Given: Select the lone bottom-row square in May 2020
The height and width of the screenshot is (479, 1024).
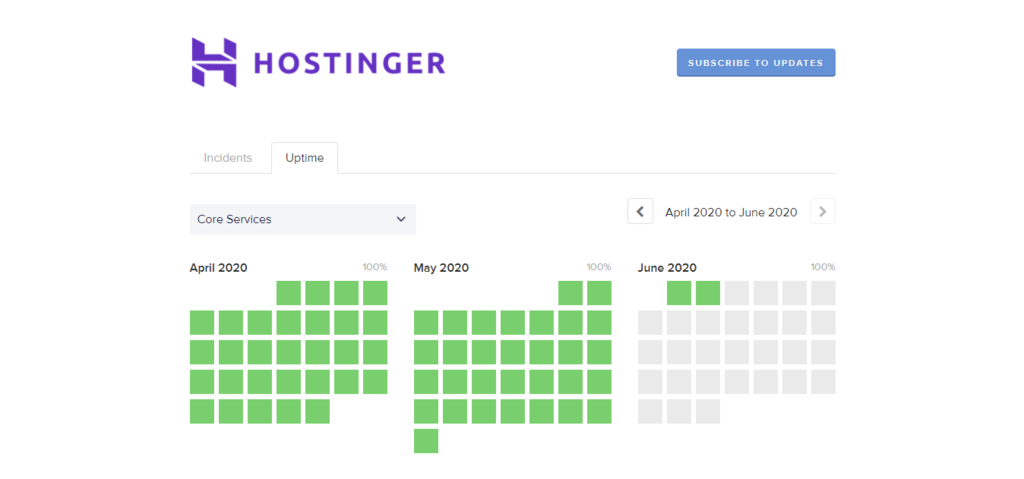Looking at the screenshot, I should point(426,441).
